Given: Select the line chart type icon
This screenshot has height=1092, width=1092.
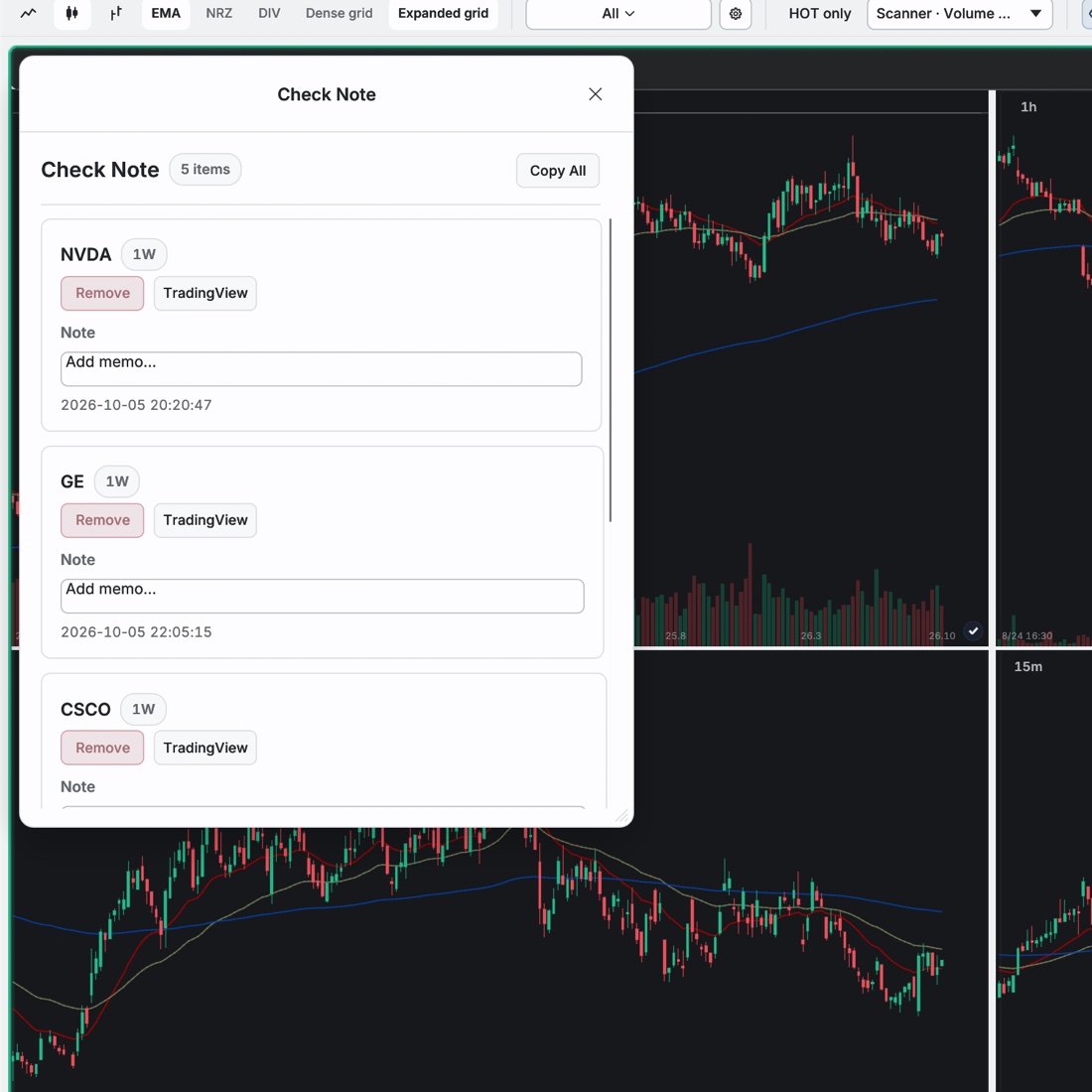Looking at the screenshot, I should click(28, 13).
